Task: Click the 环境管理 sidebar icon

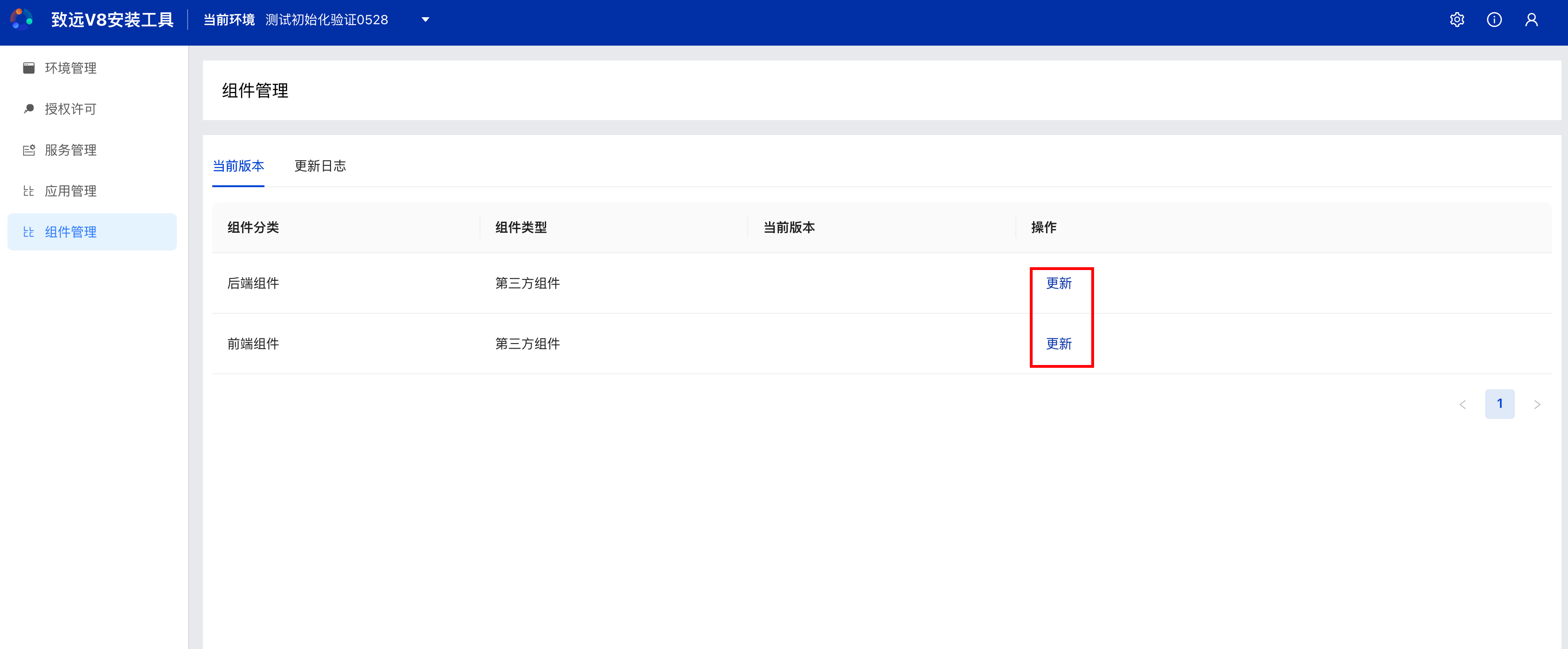Action: click(x=28, y=68)
